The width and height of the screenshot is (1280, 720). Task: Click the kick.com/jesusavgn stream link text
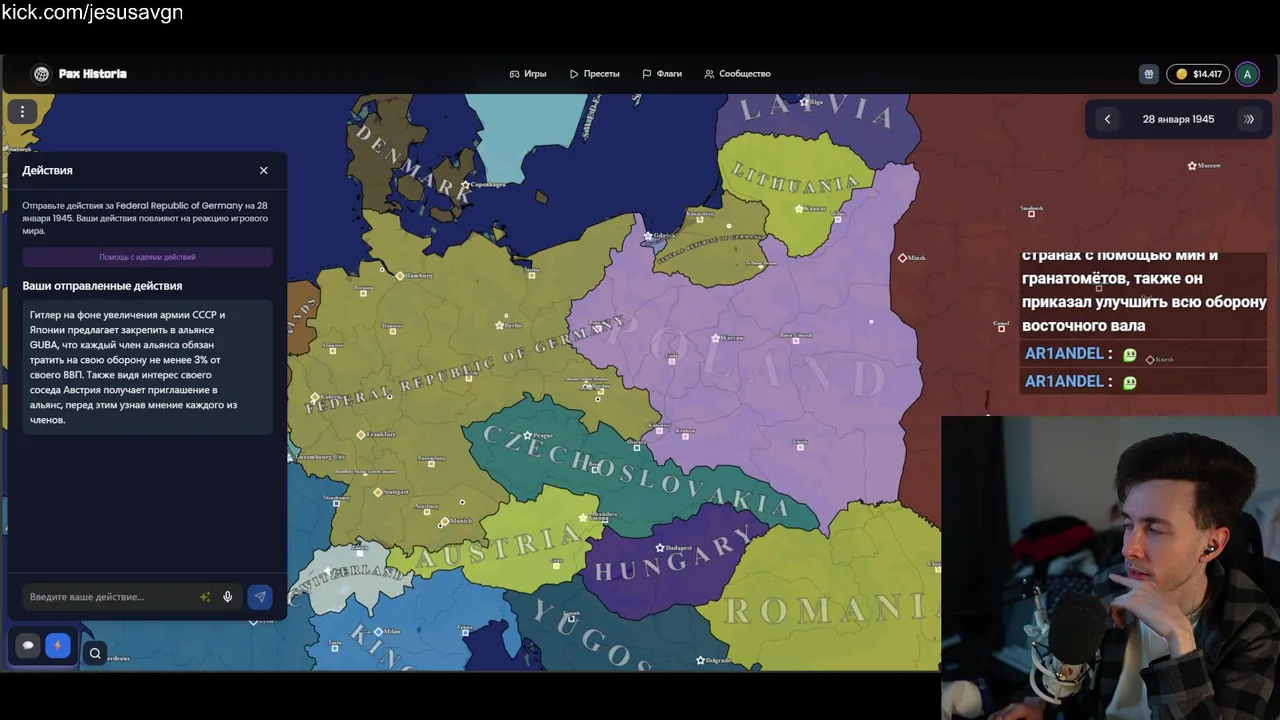(92, 13)
